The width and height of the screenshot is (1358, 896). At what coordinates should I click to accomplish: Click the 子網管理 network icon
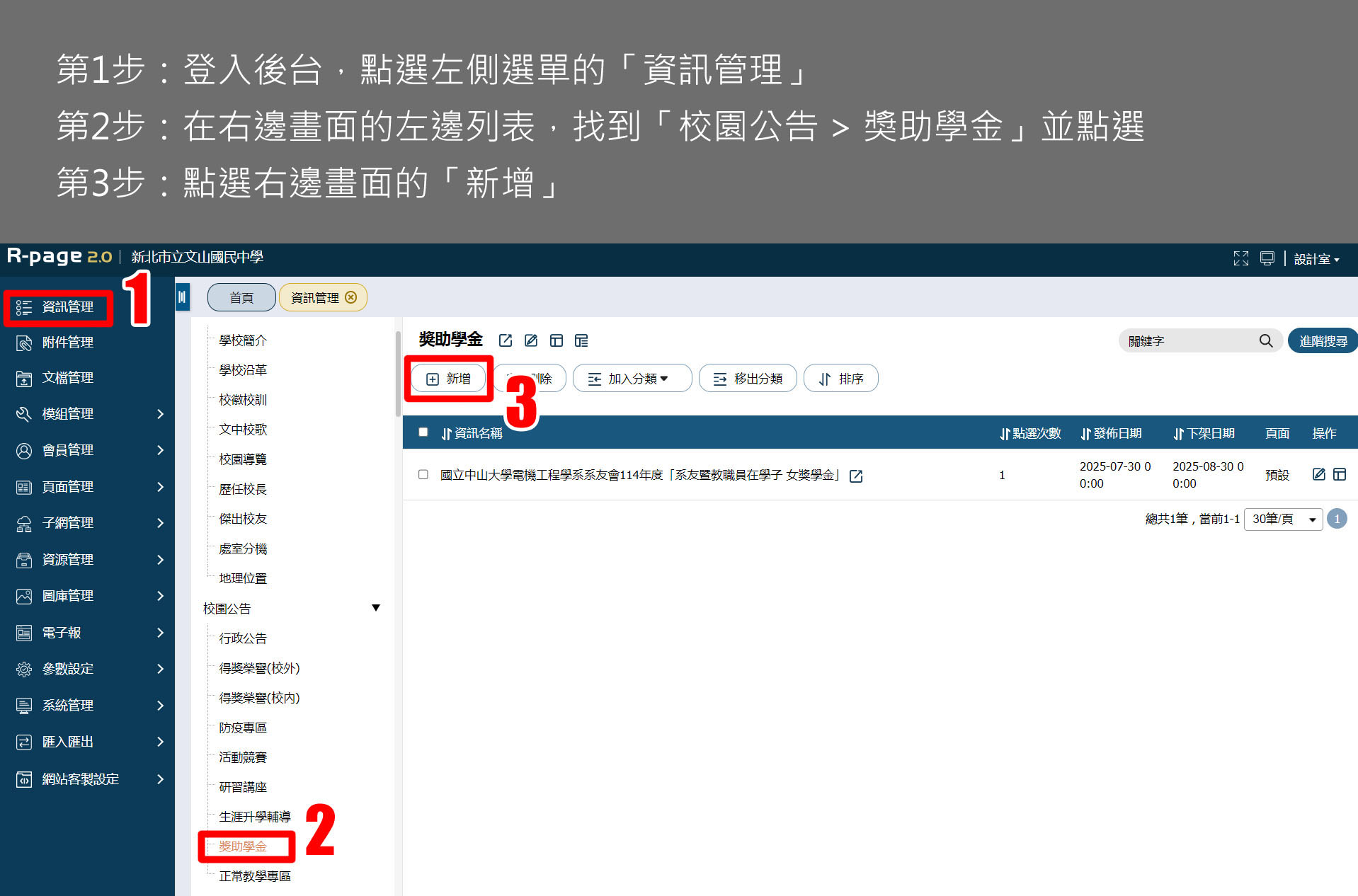[24, 524]
